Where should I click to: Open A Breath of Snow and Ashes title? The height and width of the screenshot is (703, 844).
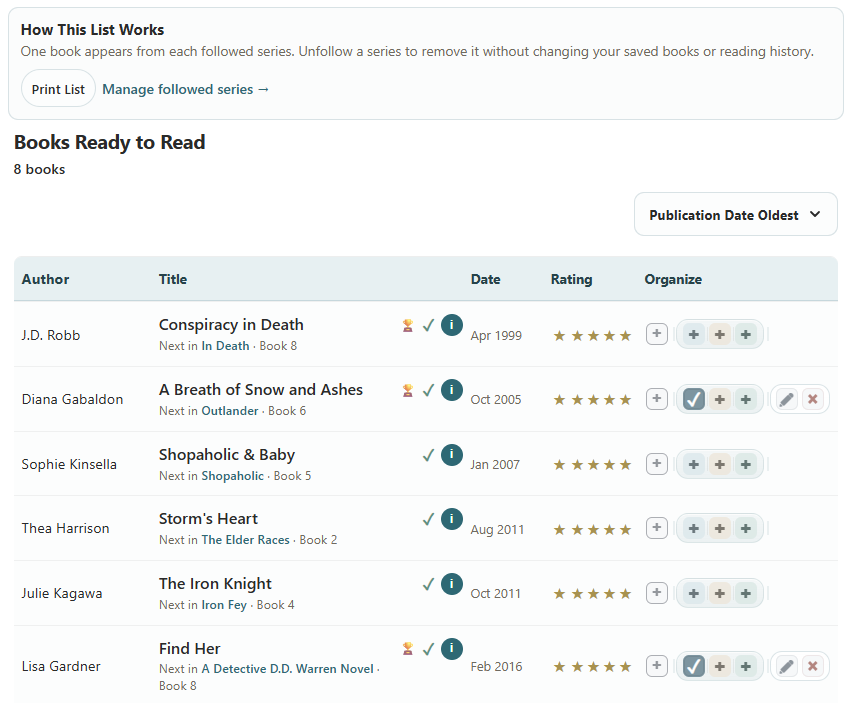[261, 389]
